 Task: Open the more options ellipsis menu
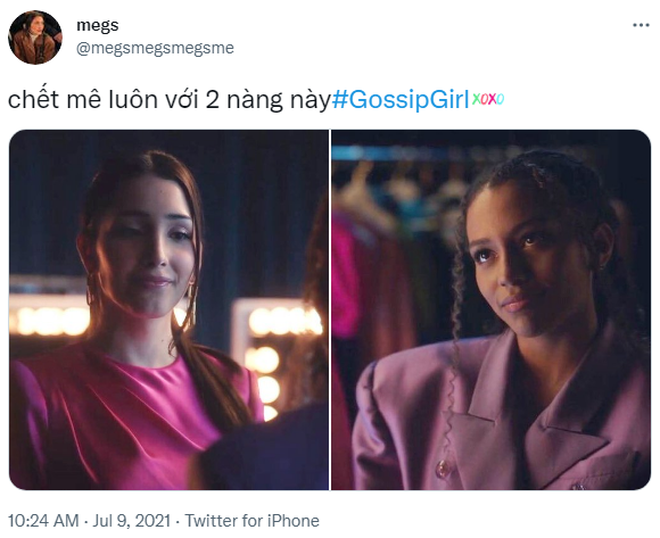tap(641, 26)
